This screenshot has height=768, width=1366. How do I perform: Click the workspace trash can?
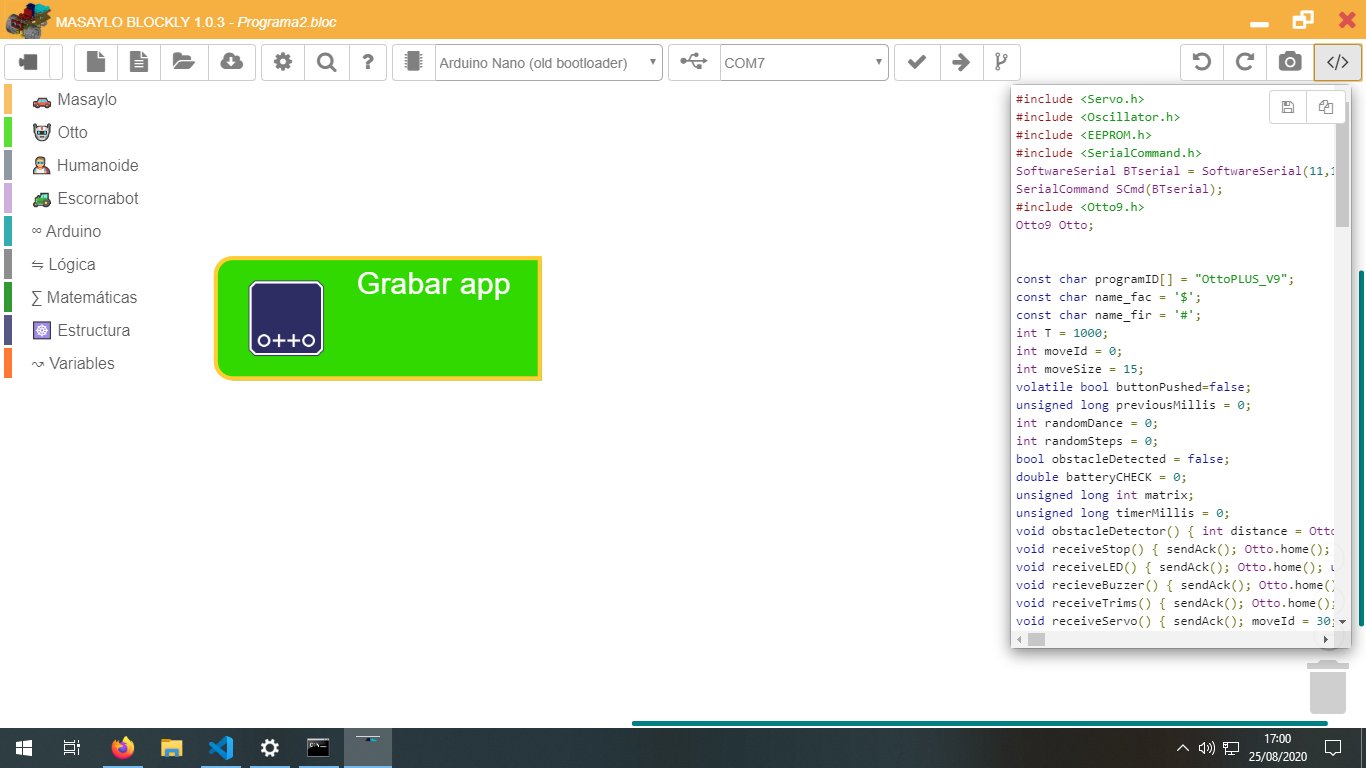[x=1328, y=686]
